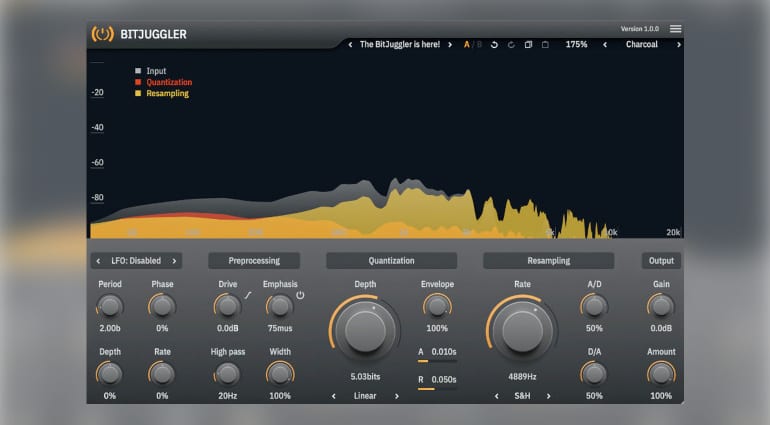
Task: Open the preset name 'The BitJuggler is here!'
Action: (x=400, y=45)
